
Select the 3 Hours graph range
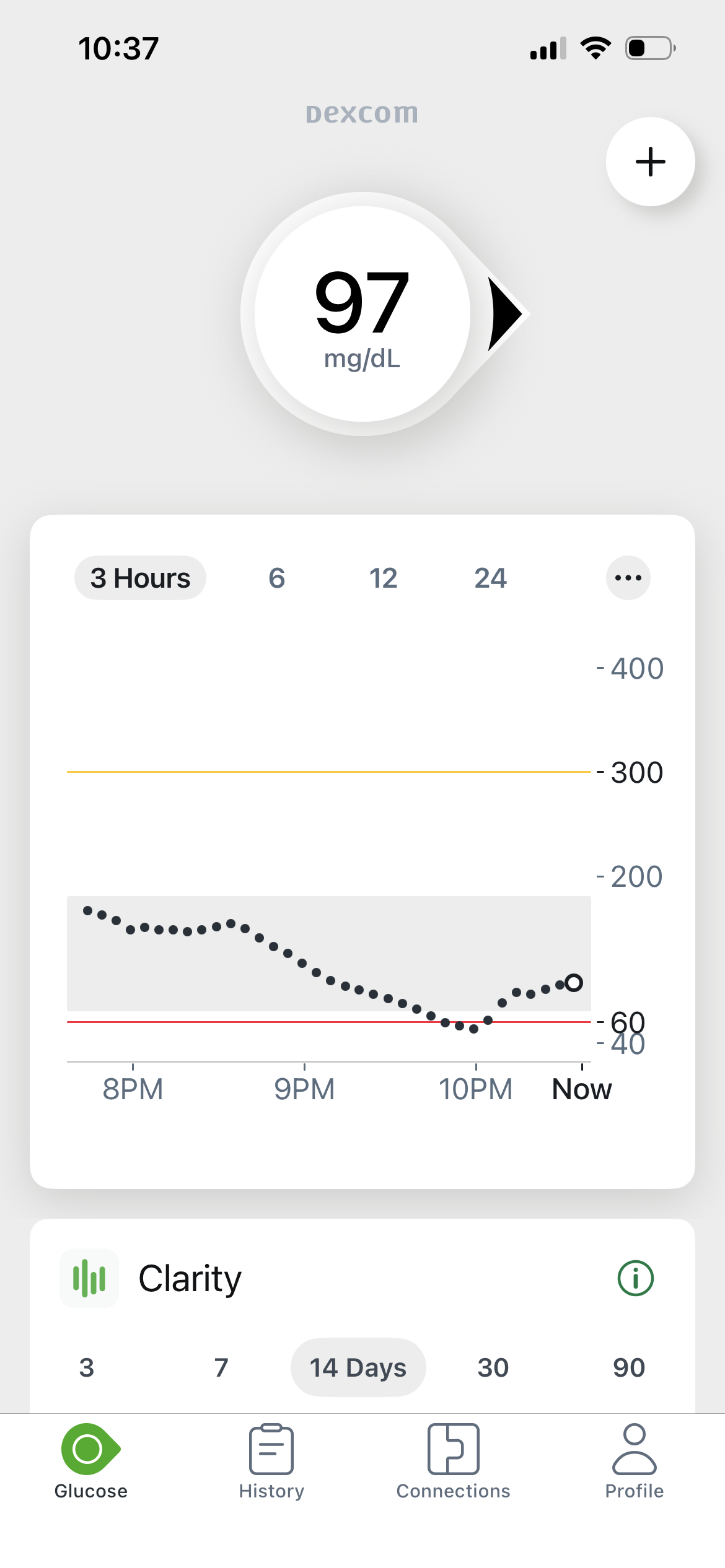click(140, 578)
